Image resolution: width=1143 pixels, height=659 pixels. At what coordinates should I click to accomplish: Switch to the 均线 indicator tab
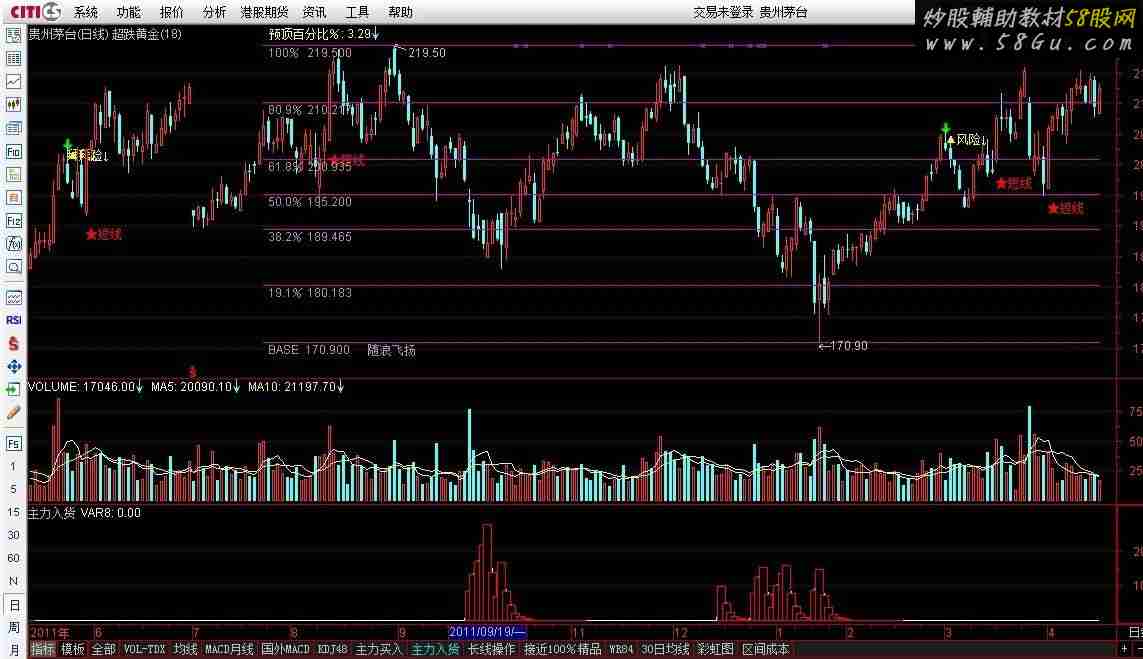(x=185, y=649)
